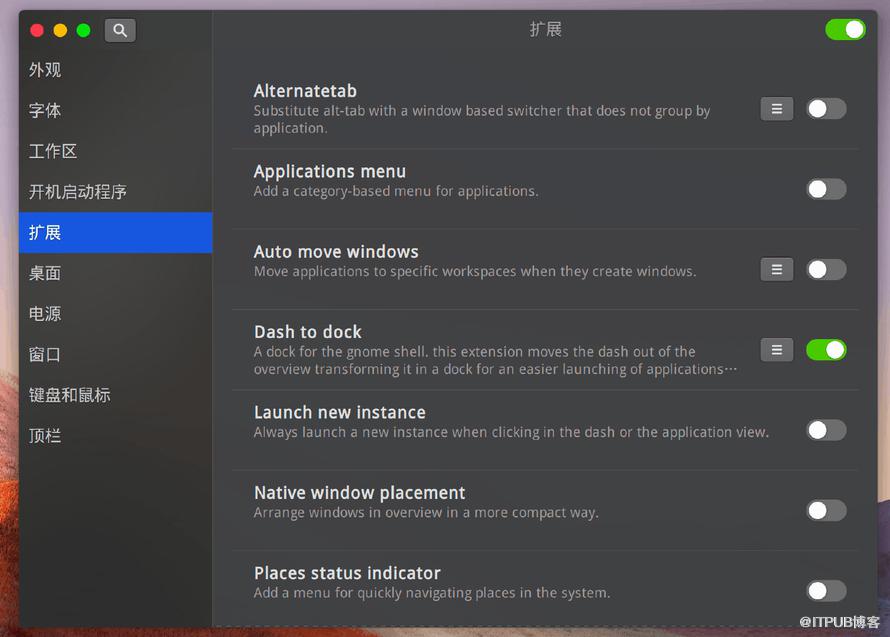Turn off the global extensions switch

[x=845, y=30]
